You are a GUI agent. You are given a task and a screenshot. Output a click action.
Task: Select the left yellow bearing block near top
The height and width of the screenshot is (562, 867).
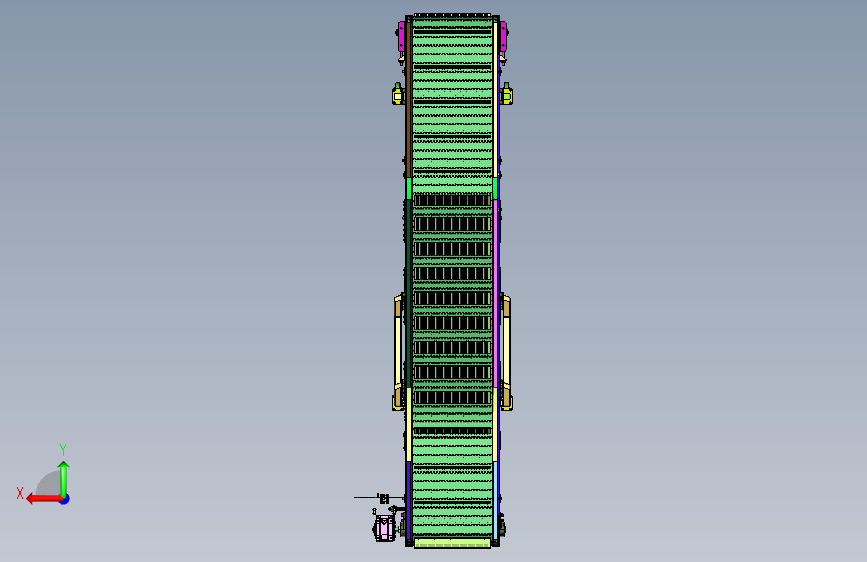398,95
